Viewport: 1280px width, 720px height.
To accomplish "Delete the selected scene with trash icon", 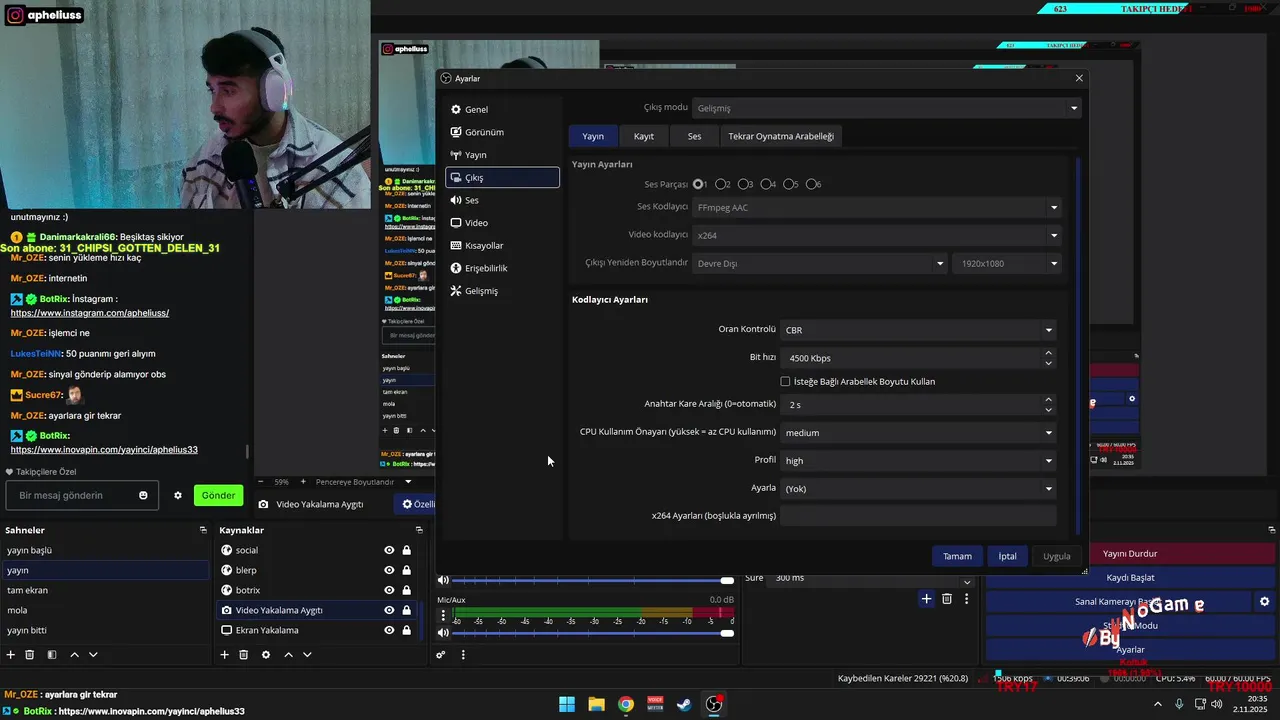I will (x=30, y=655).
